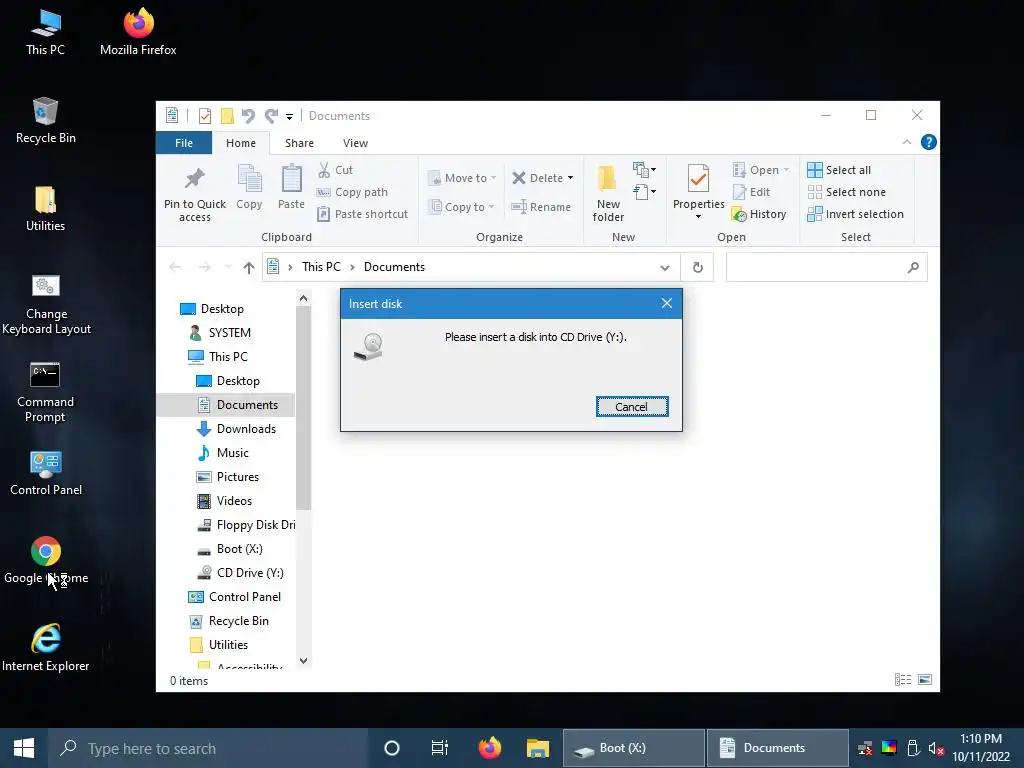Select Internet Explorer desktop icon

[x=46, y=648]
